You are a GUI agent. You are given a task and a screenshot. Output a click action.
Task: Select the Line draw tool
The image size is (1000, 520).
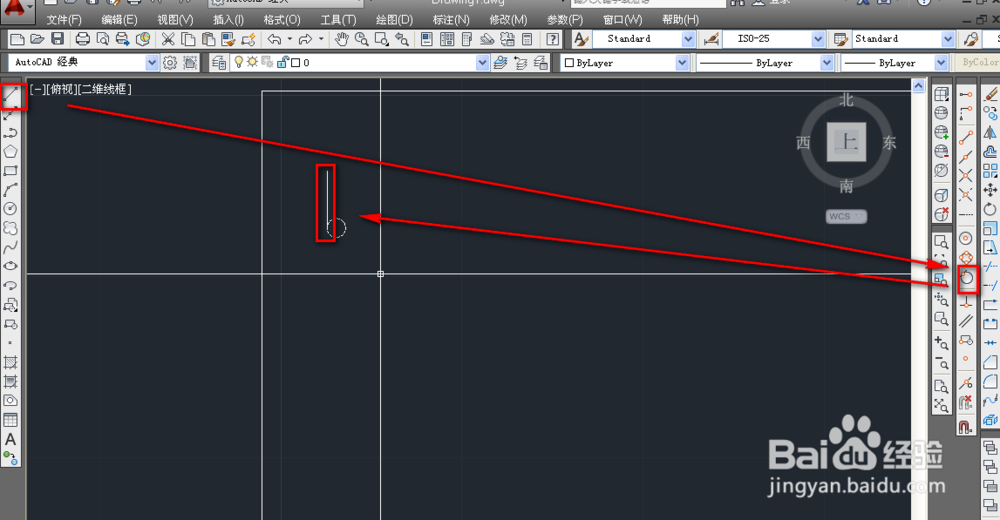tap(11, 96)
